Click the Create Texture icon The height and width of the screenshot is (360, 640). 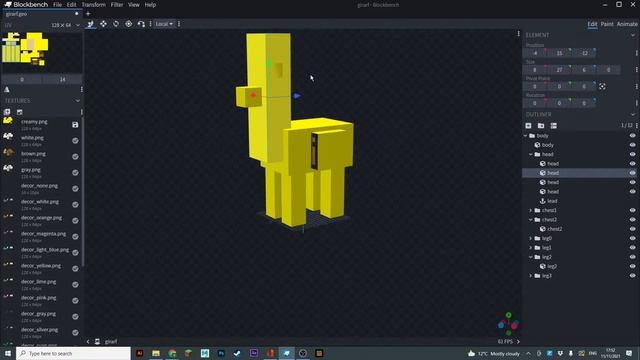pyautogui.click(x=20, y=112)
